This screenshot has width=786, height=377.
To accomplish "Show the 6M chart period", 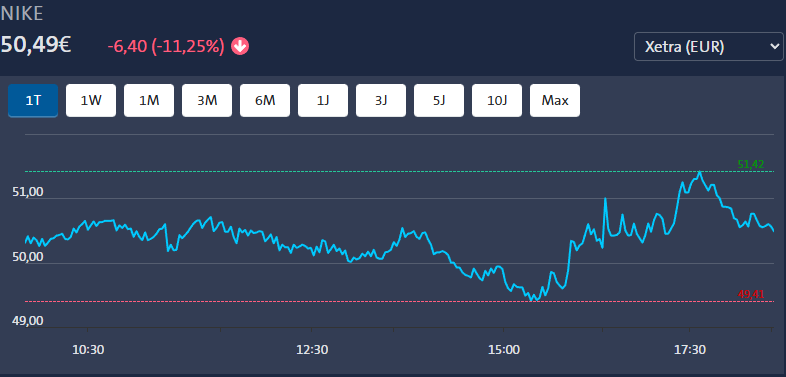I will pyautogui.click(x=265, y=100).
